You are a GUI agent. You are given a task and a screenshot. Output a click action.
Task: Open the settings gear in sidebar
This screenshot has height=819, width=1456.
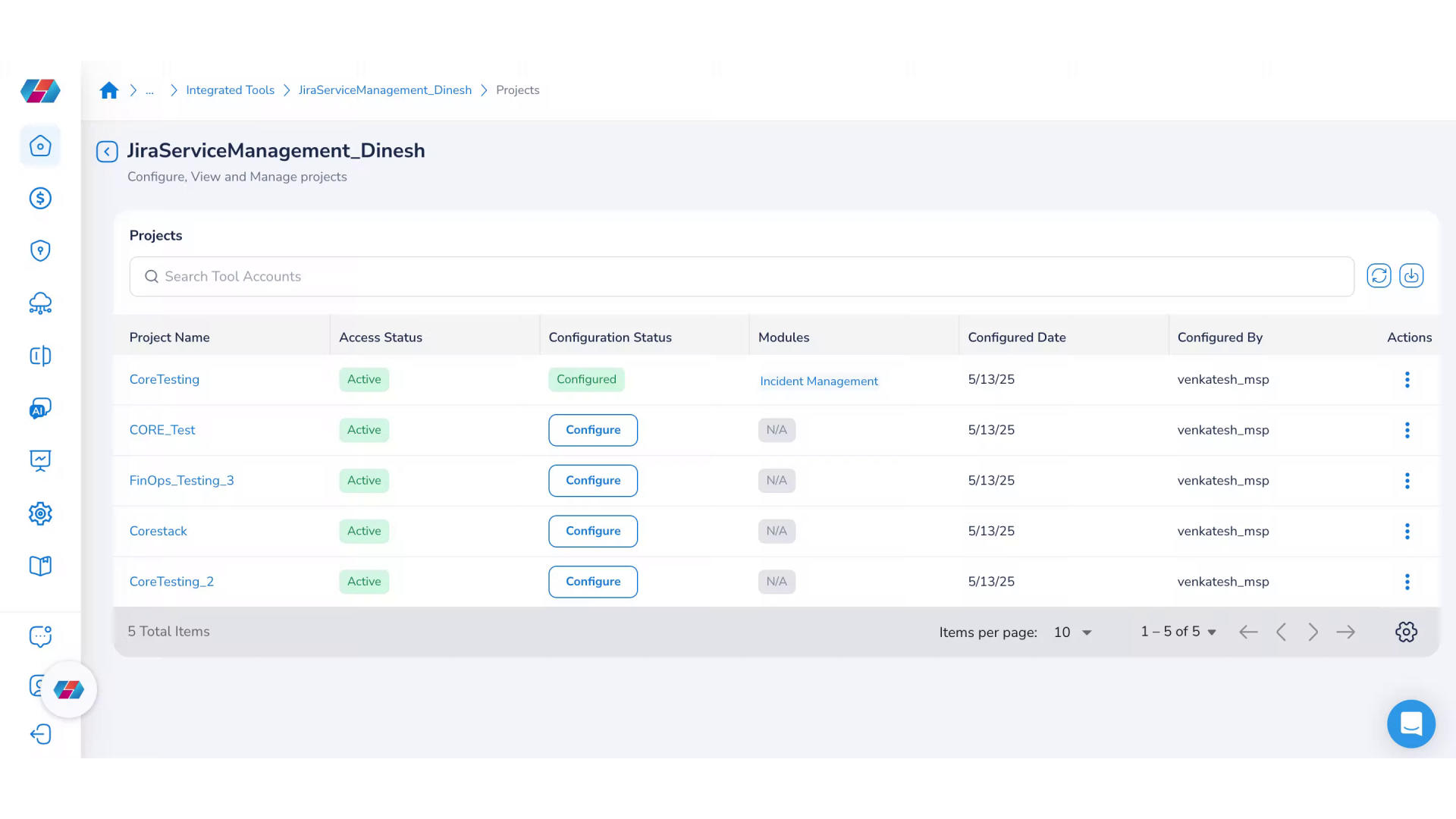click(40, 513)
